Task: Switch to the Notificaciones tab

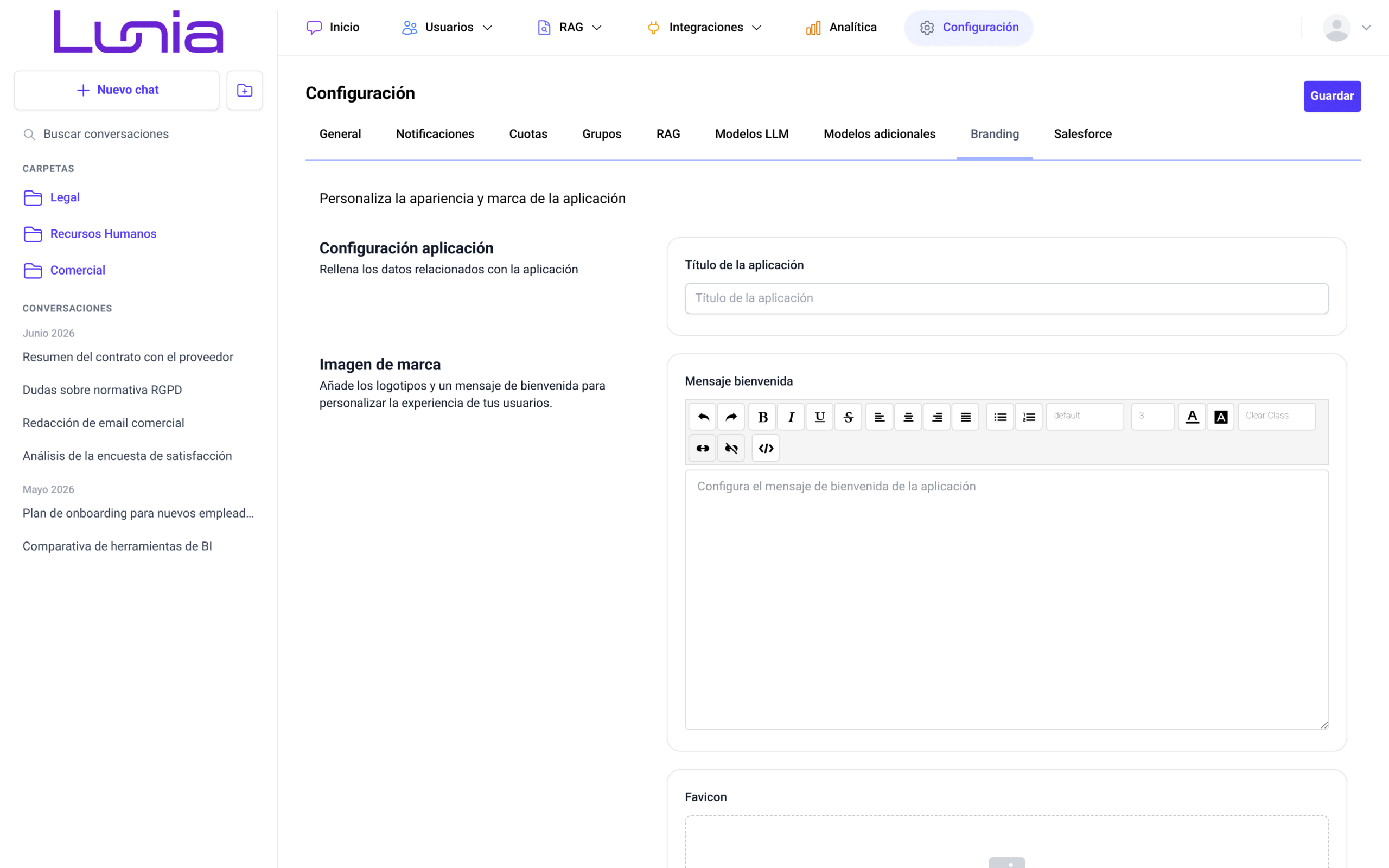Action: [x=435, y=135]
